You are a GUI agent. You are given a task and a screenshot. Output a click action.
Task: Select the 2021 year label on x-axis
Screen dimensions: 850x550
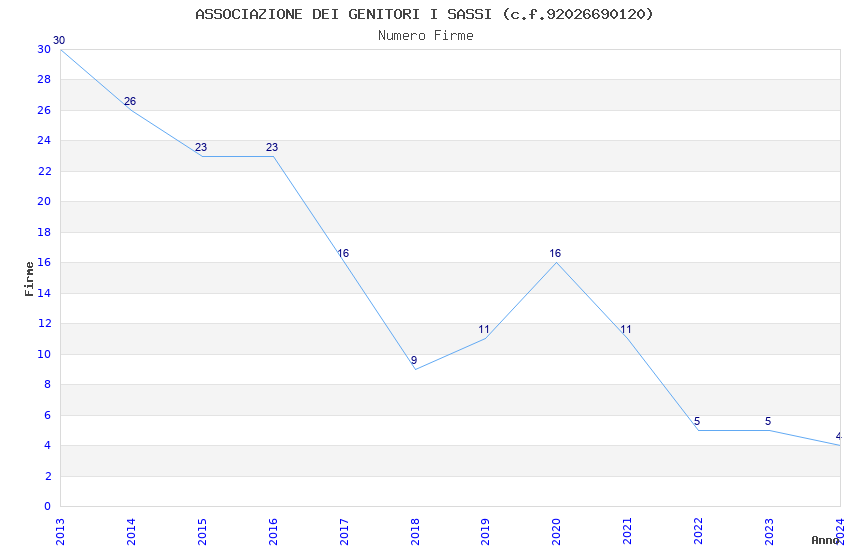(628, 532)
